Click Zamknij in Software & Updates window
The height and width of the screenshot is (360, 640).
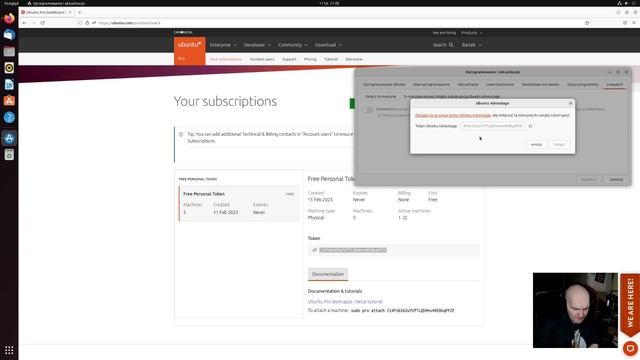click(x=616, y=180)
